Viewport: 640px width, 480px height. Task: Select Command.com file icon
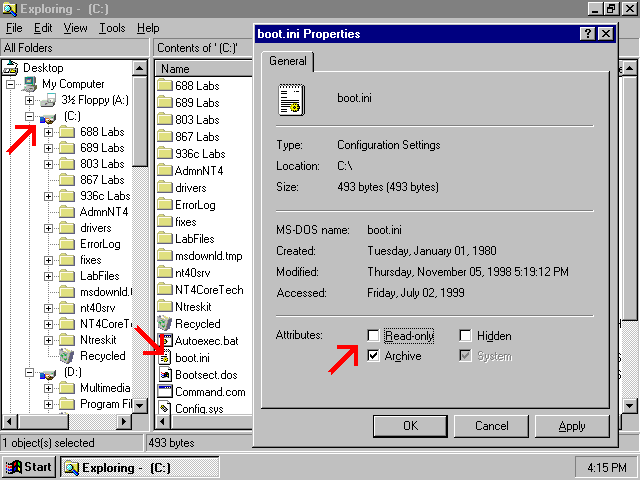click(x=165, y=392)
